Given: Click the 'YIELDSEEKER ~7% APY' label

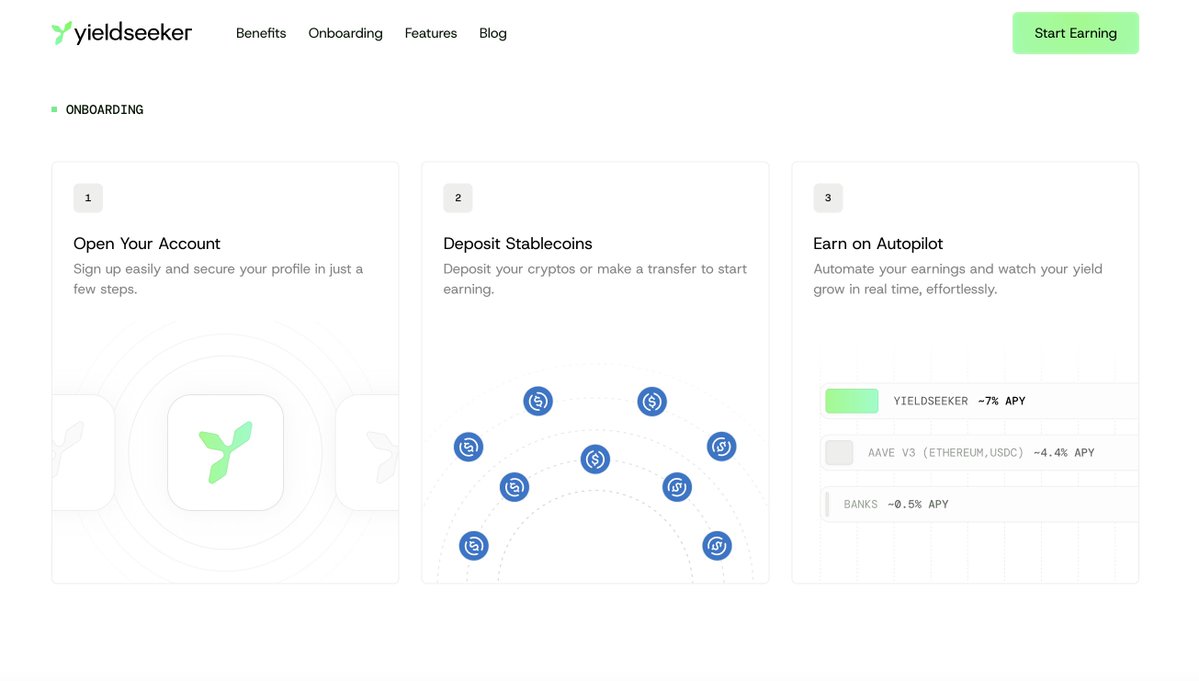Looking at the screenshot, I should (x=960, y=400).
